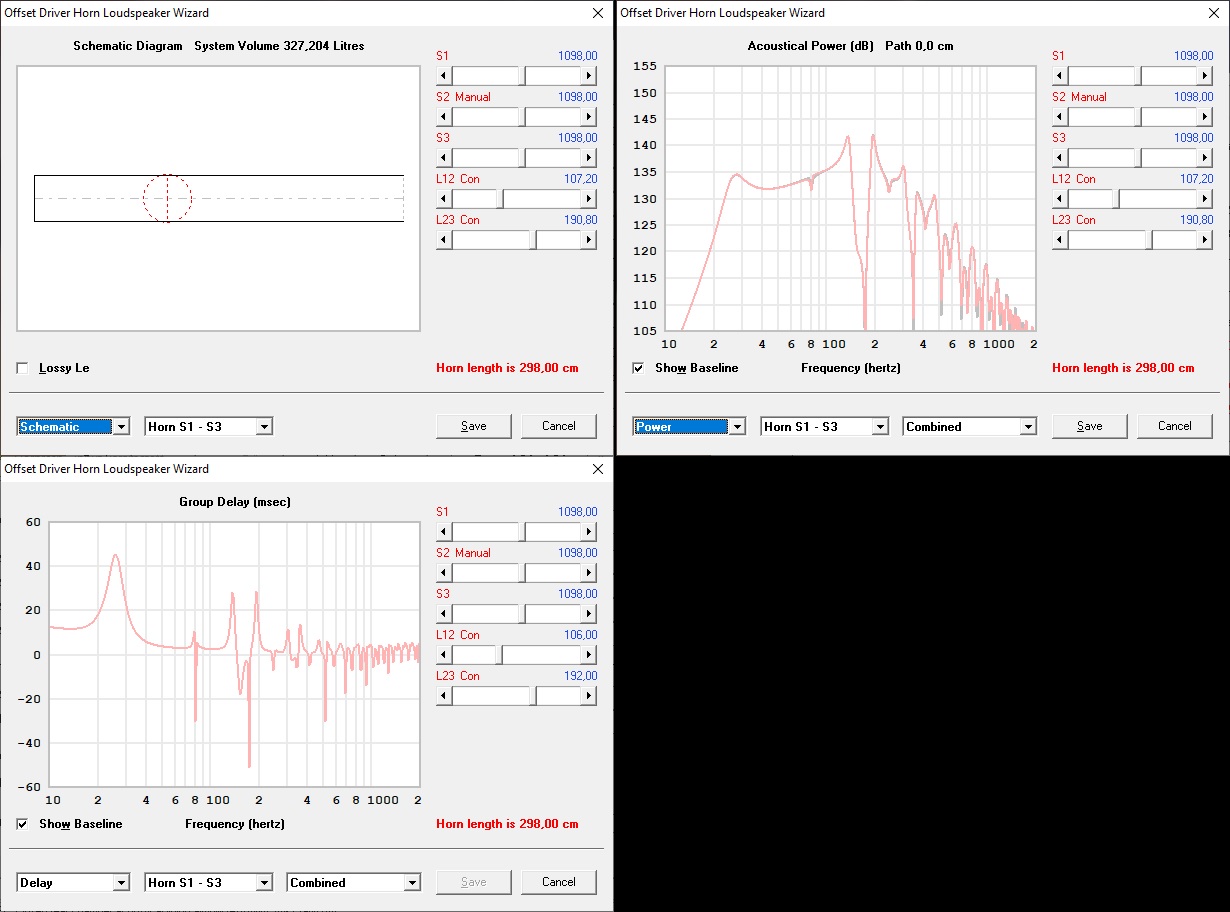Click the driver circle in schematic diagram
Viewport: 1230px width, 912px height.
(x=167, y=198)
